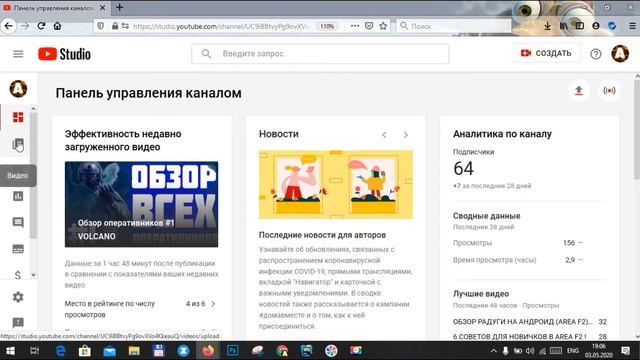Screen dimensions: 640x360
Task: Open the Firefox application menu
Action: tap(632, 26)
